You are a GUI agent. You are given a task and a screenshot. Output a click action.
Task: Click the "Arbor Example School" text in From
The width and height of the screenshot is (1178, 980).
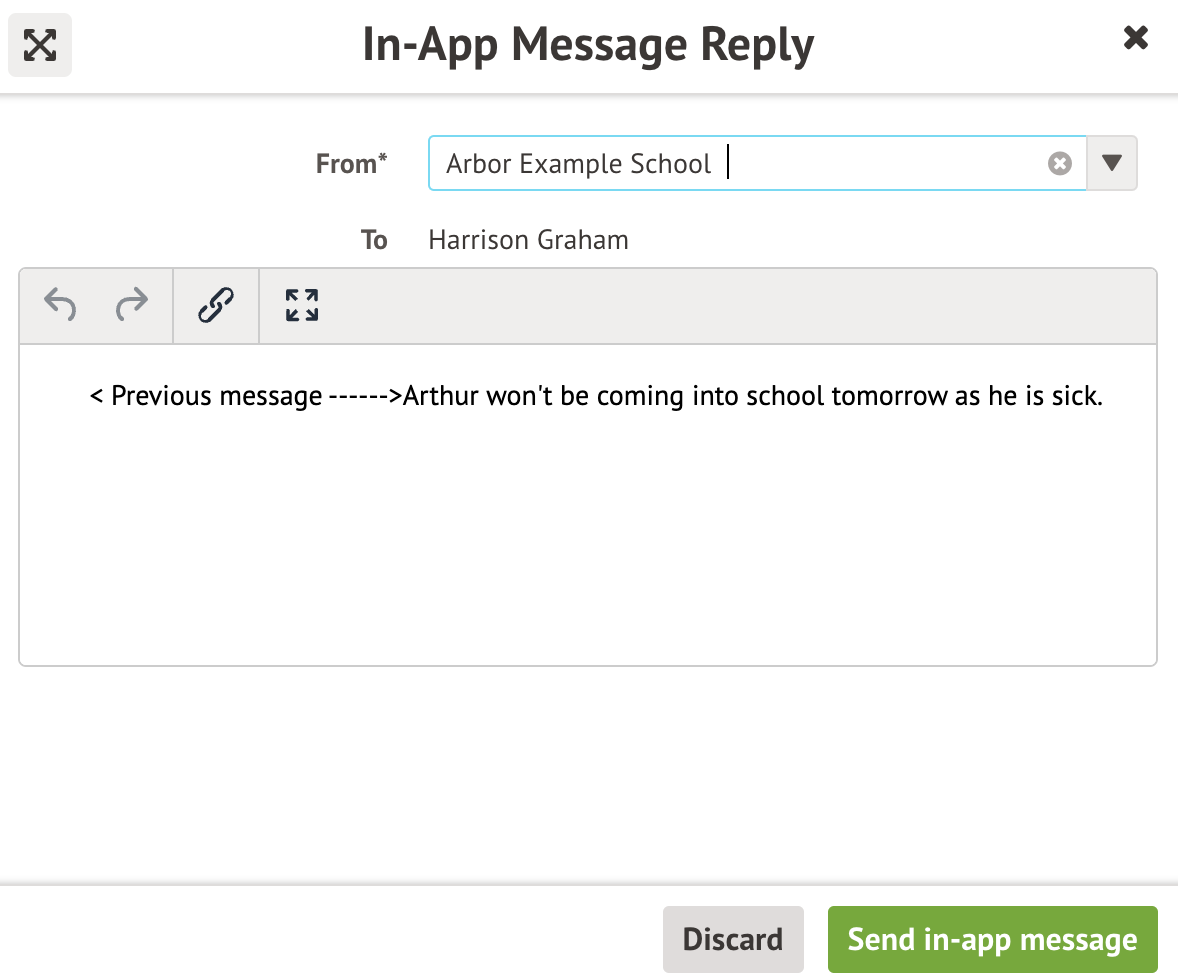pos(578,164)
